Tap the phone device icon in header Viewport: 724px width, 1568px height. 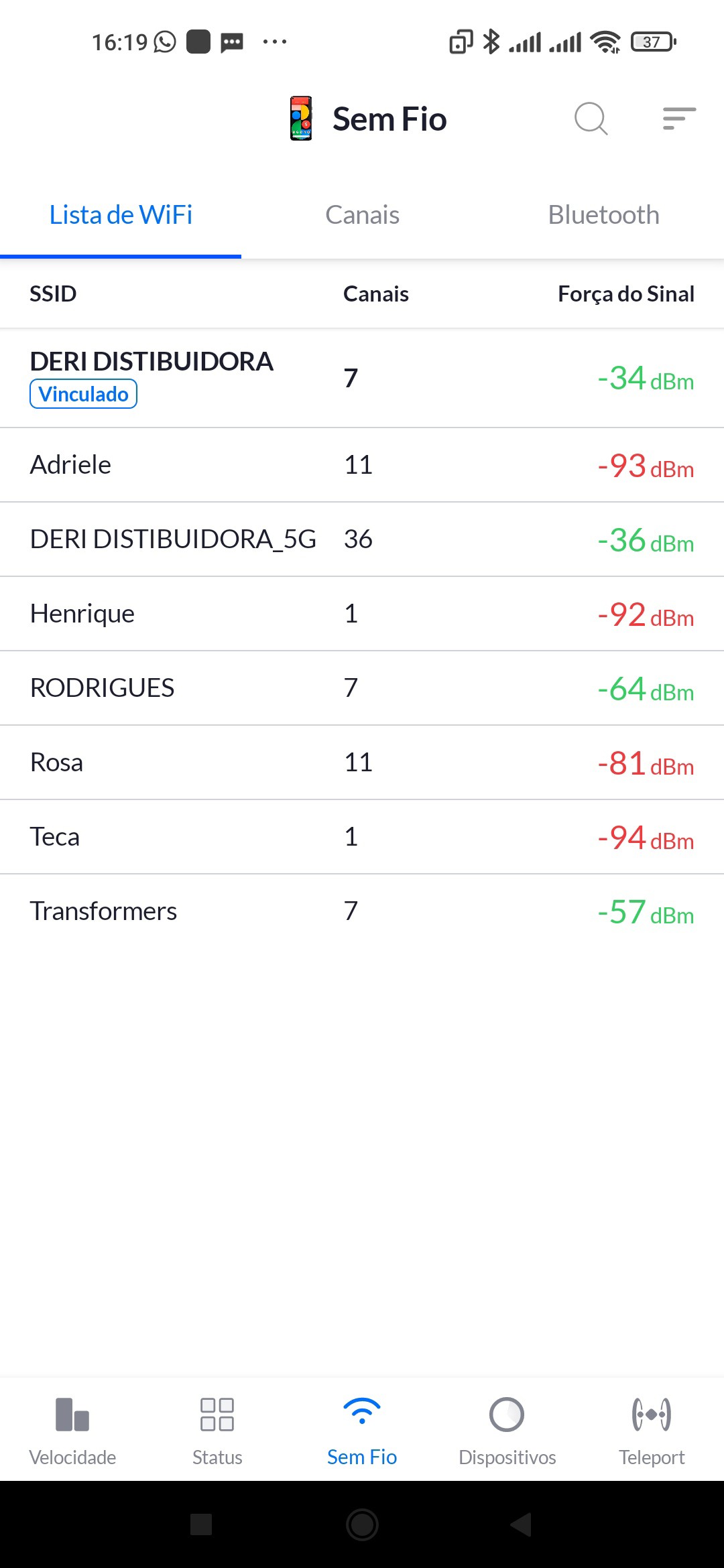click(301, 119)
